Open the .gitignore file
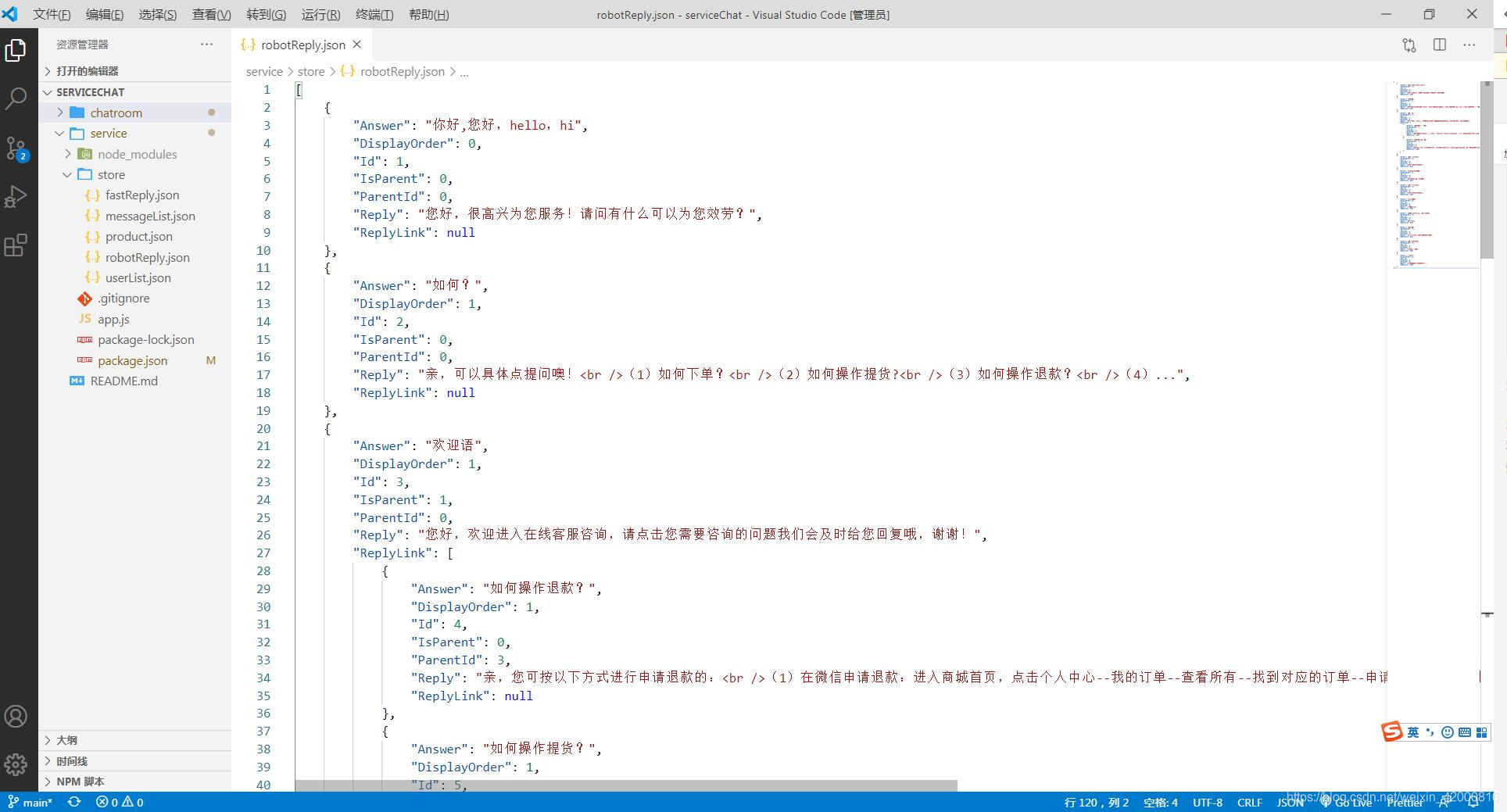The image size is (1507, 812). (x=135, y=299)
